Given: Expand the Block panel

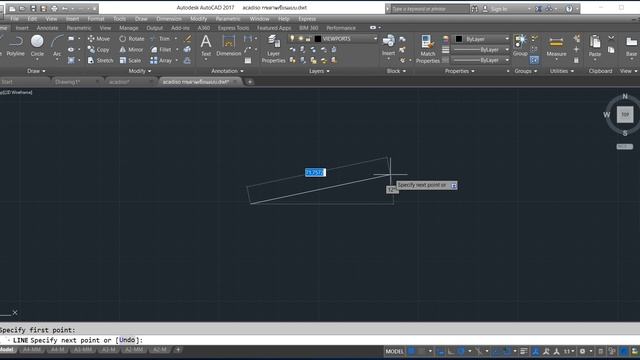Looking at the screenshot, I should click(x=396, y=71).
